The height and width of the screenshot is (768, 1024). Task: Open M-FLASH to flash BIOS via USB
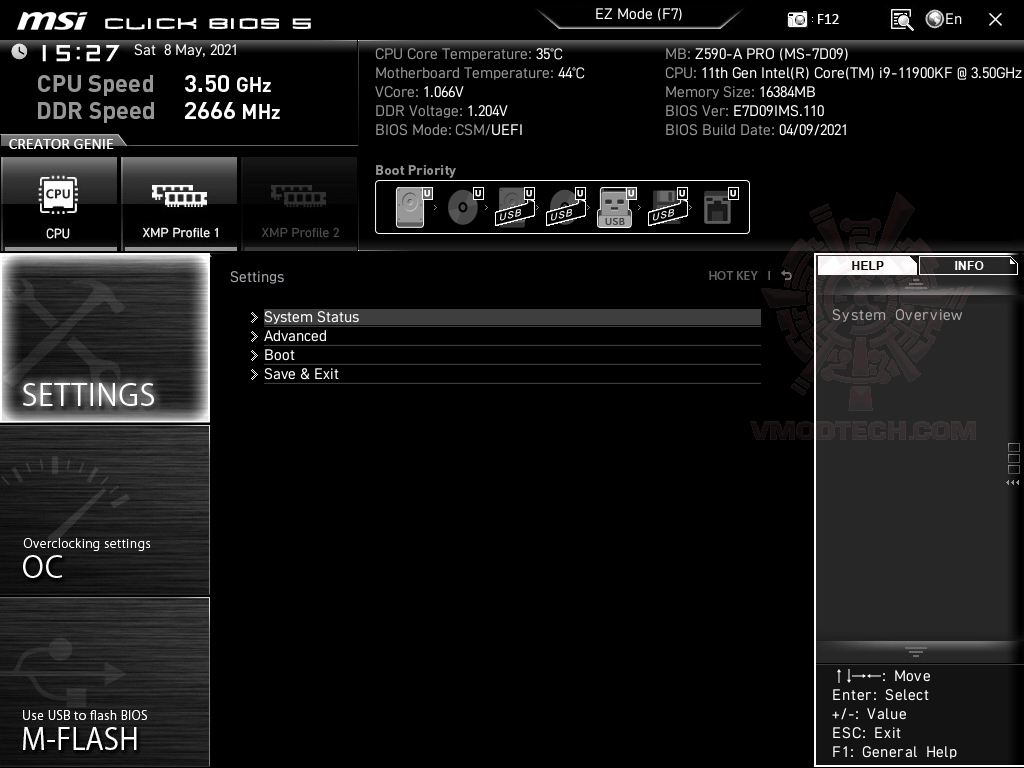coord(104,683)
